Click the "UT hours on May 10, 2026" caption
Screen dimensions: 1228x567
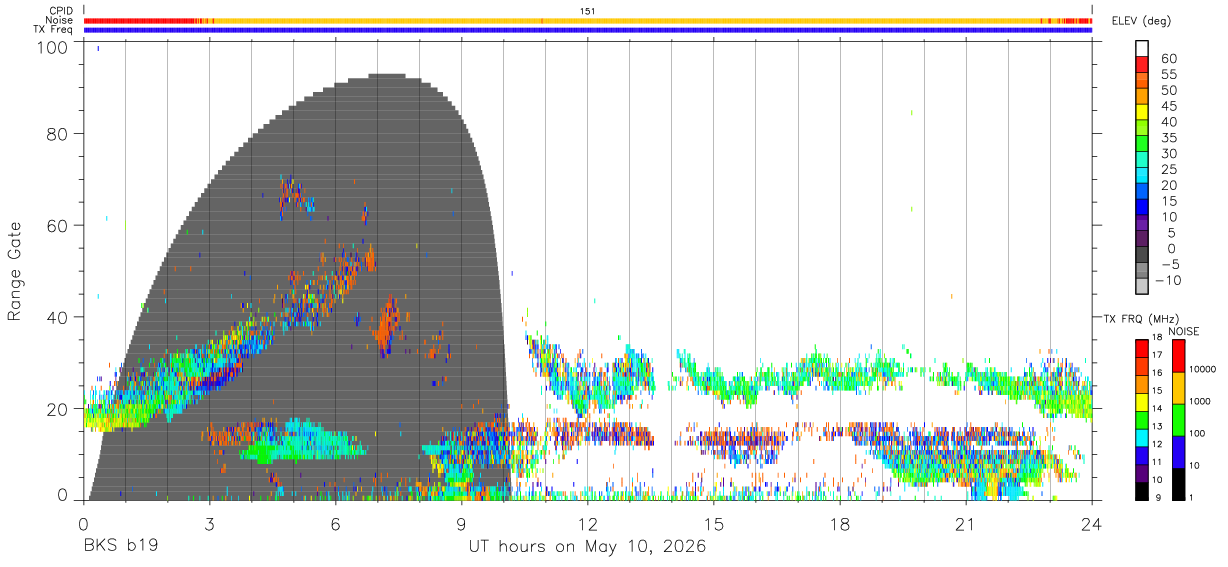click(x=587, y=547)
